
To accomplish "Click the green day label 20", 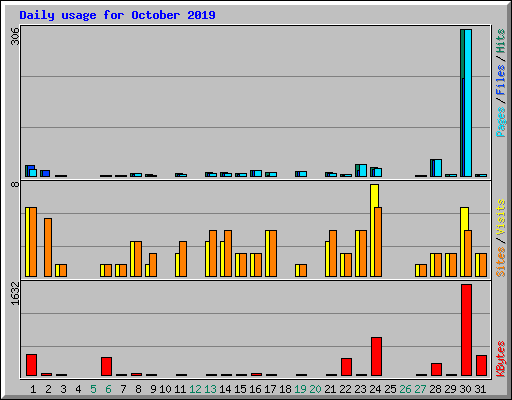I will [315, 389].
